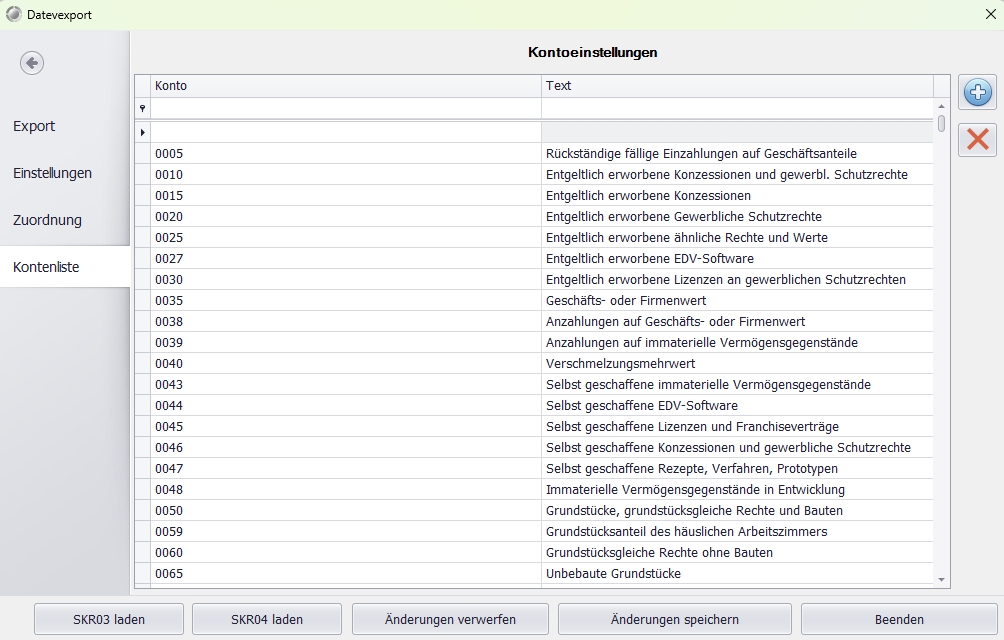The width and height of the screenshot is (1004, 640).
Task: Click the blue plus add account icon
Action: pos(977,93)
